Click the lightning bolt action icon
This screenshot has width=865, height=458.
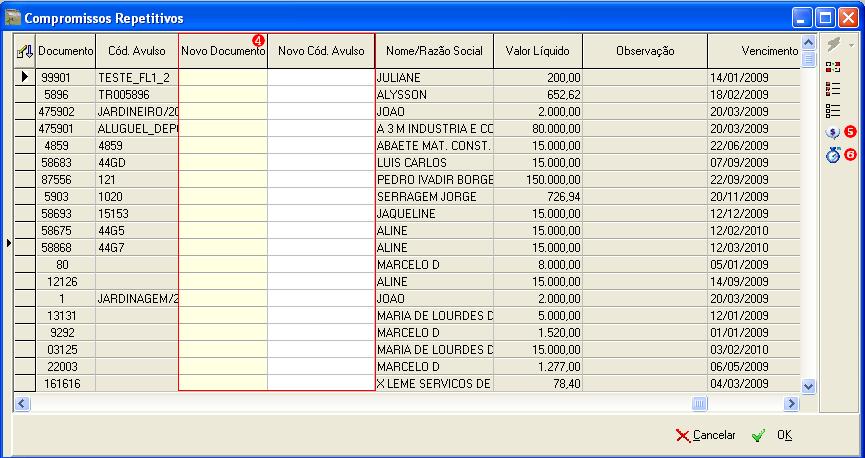point(831,45)
